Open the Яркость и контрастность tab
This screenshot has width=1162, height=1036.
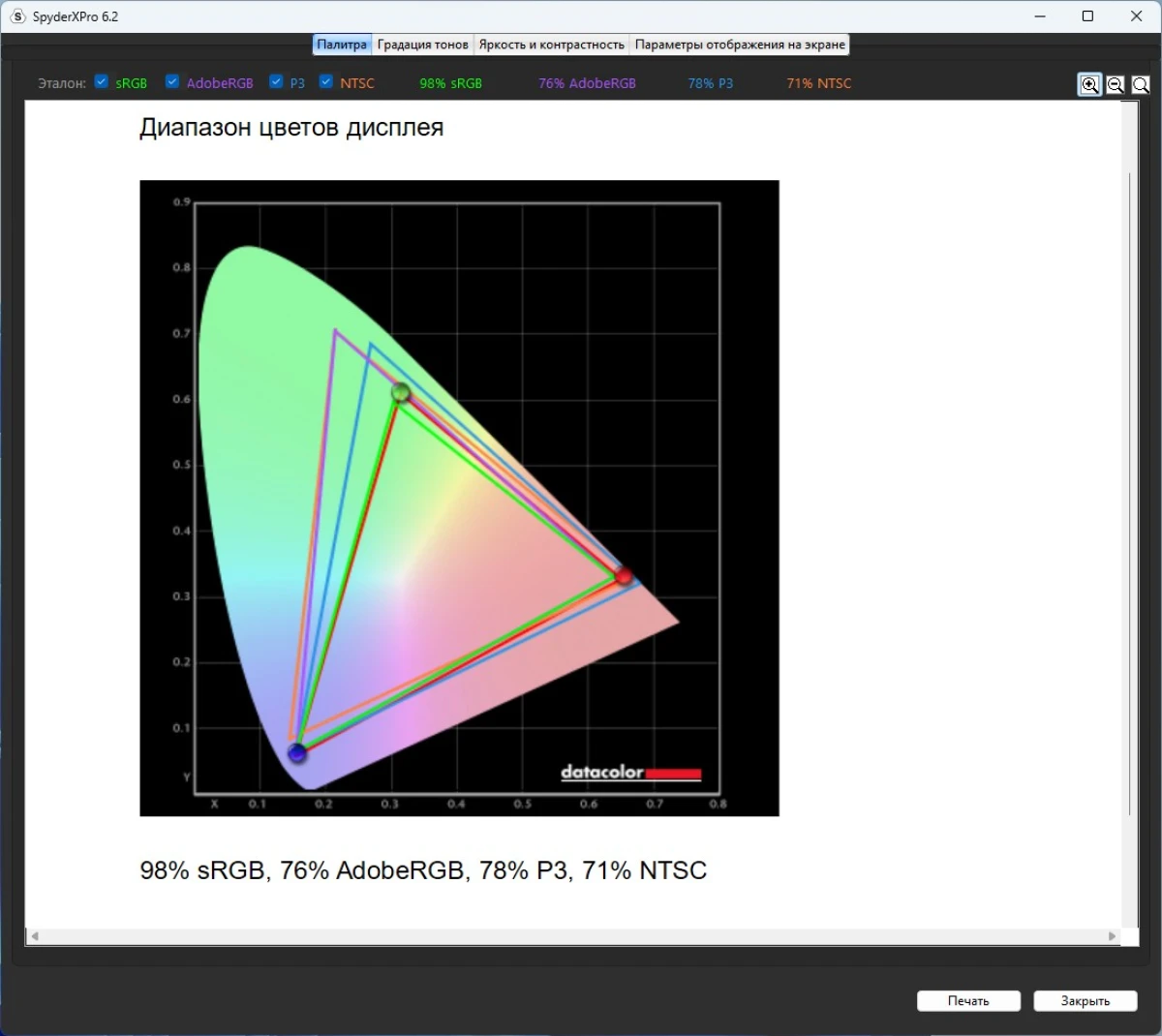552,45
